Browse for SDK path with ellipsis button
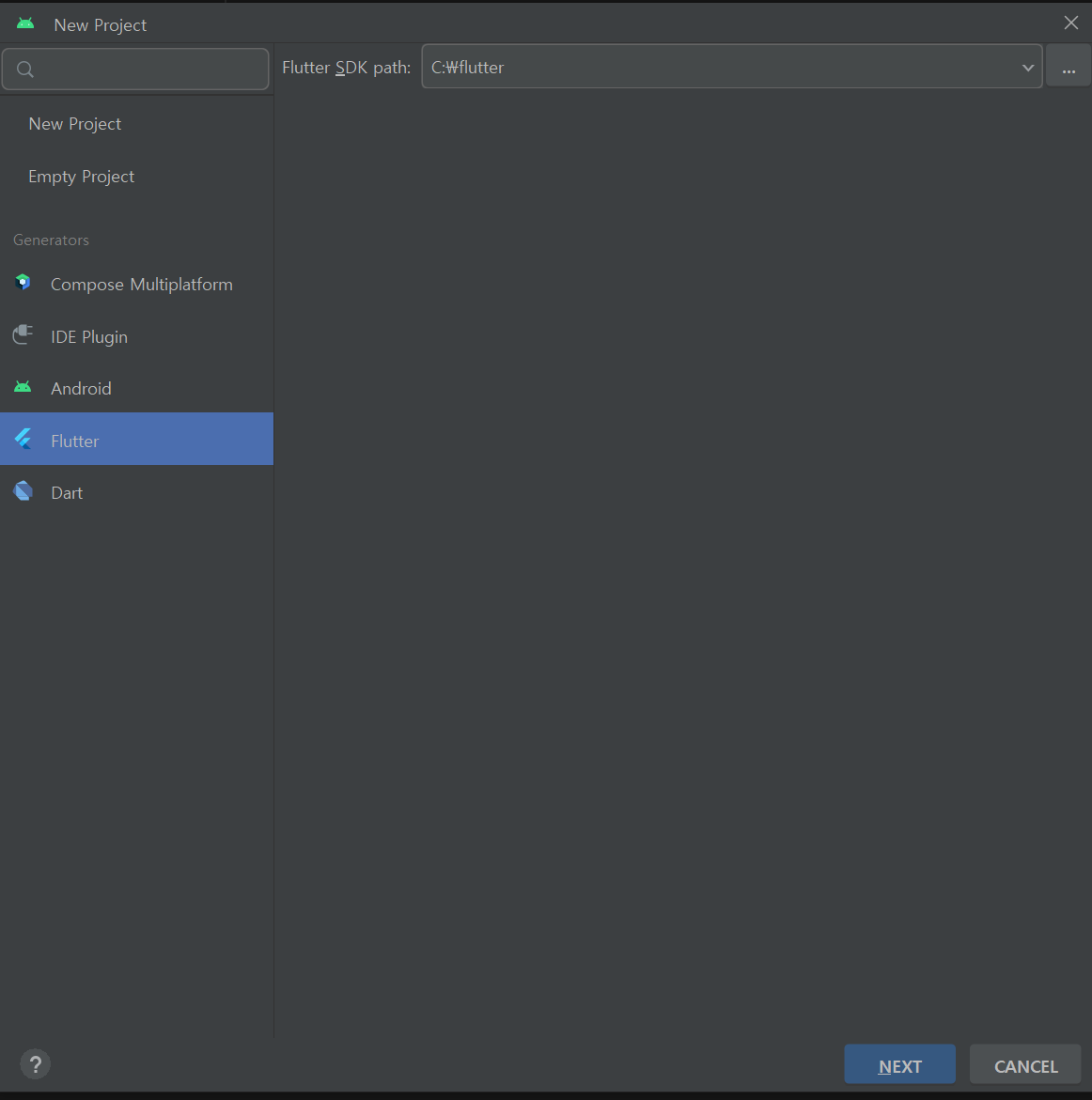The width and height of the screenshot is (1092, 1100). click(x=1069, y=67)
